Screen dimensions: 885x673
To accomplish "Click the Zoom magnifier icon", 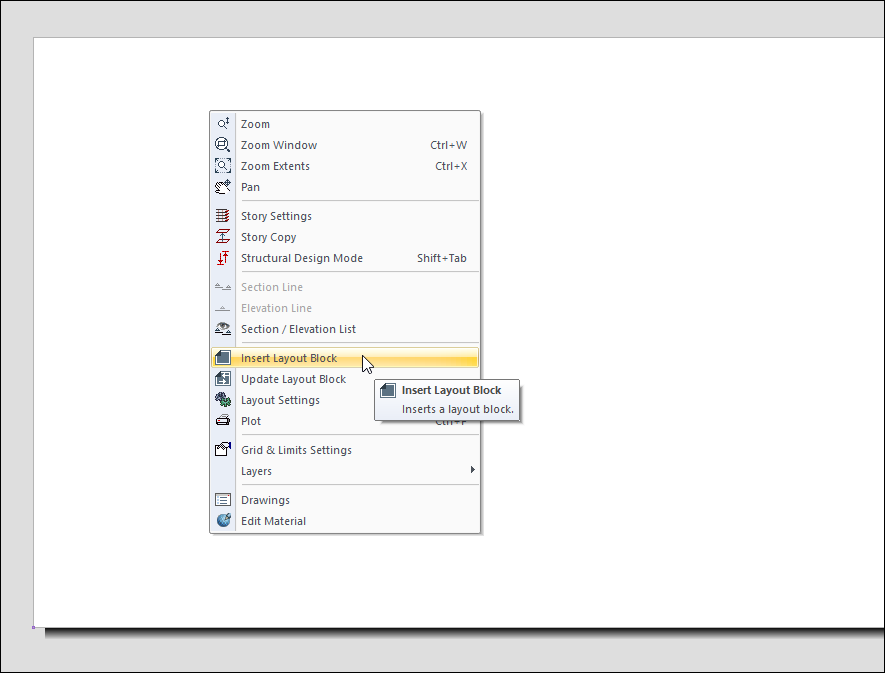I will [223, 124].
